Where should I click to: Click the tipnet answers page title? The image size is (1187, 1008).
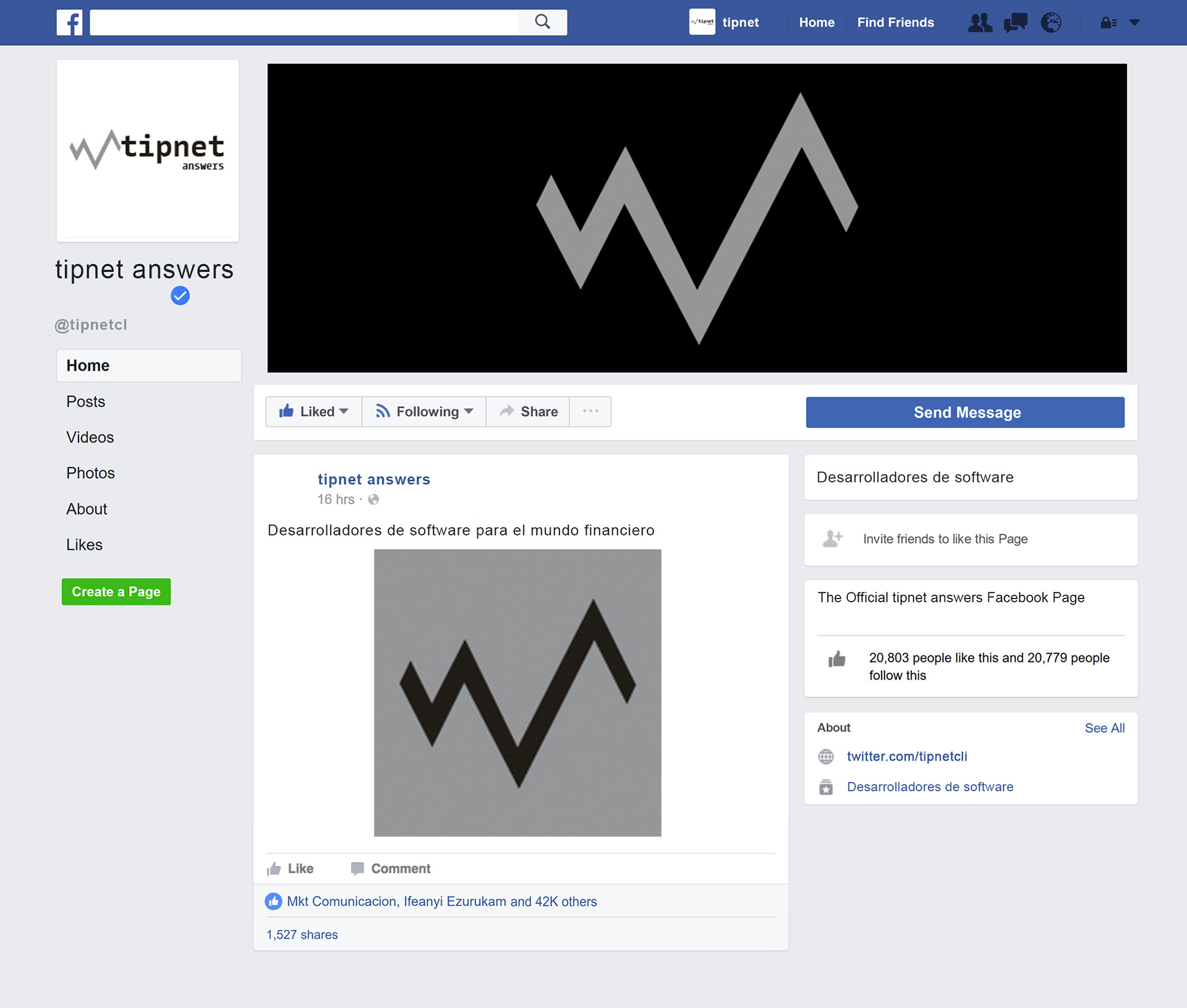pyautogui.click(x=145, y=270)
